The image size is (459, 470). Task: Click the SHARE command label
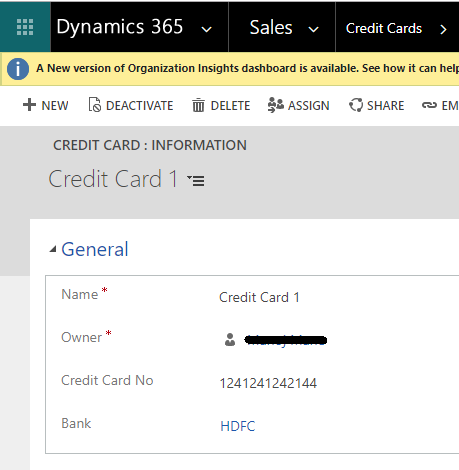click(x=386, y=106)
